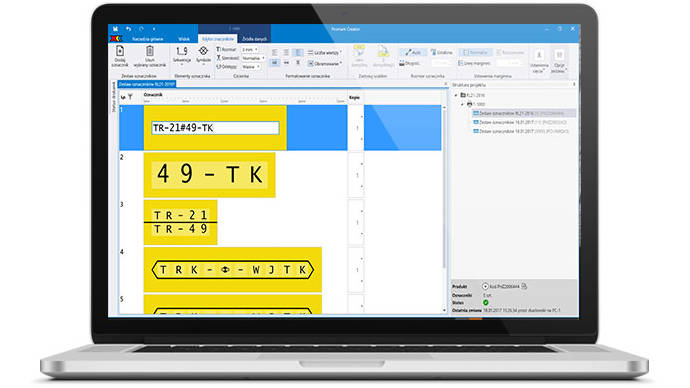Click the search icon after the product code
Viewport: 690px width, 388px height.
[524, 286]
